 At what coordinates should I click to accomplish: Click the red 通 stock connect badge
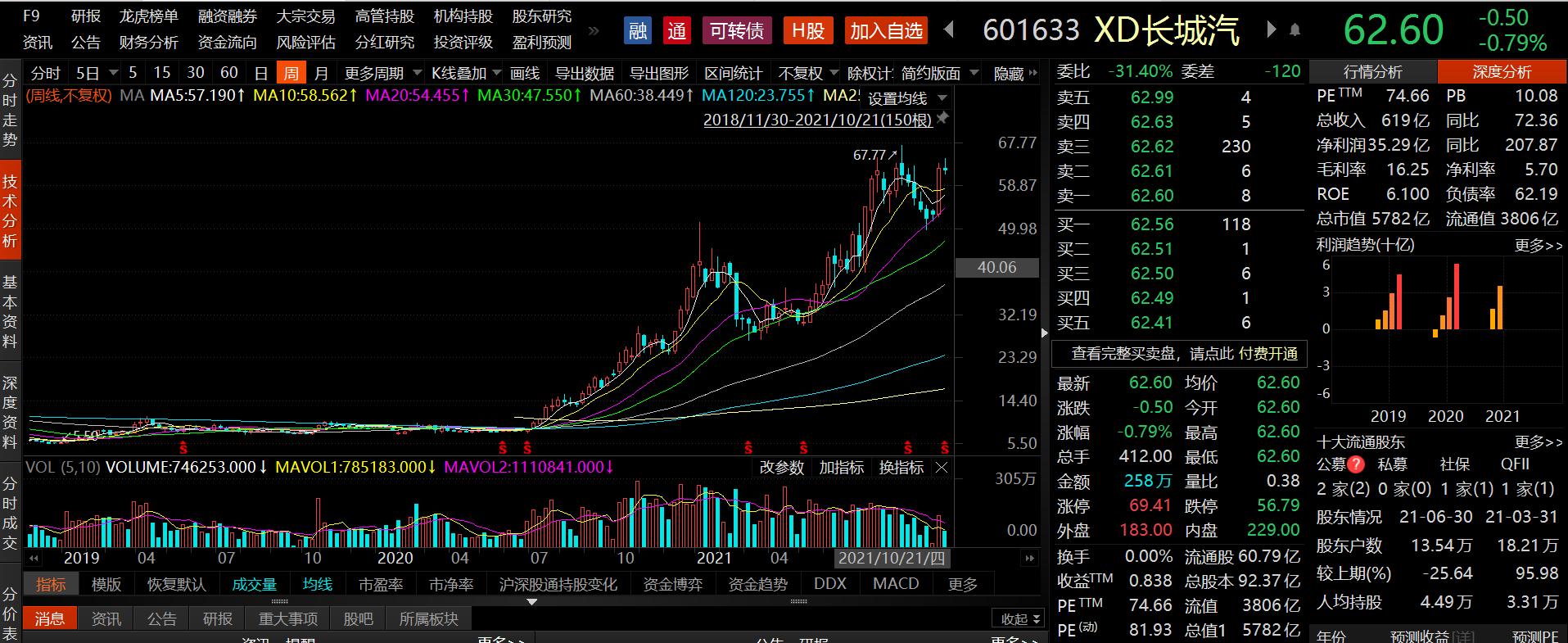(x=676, y=31)
